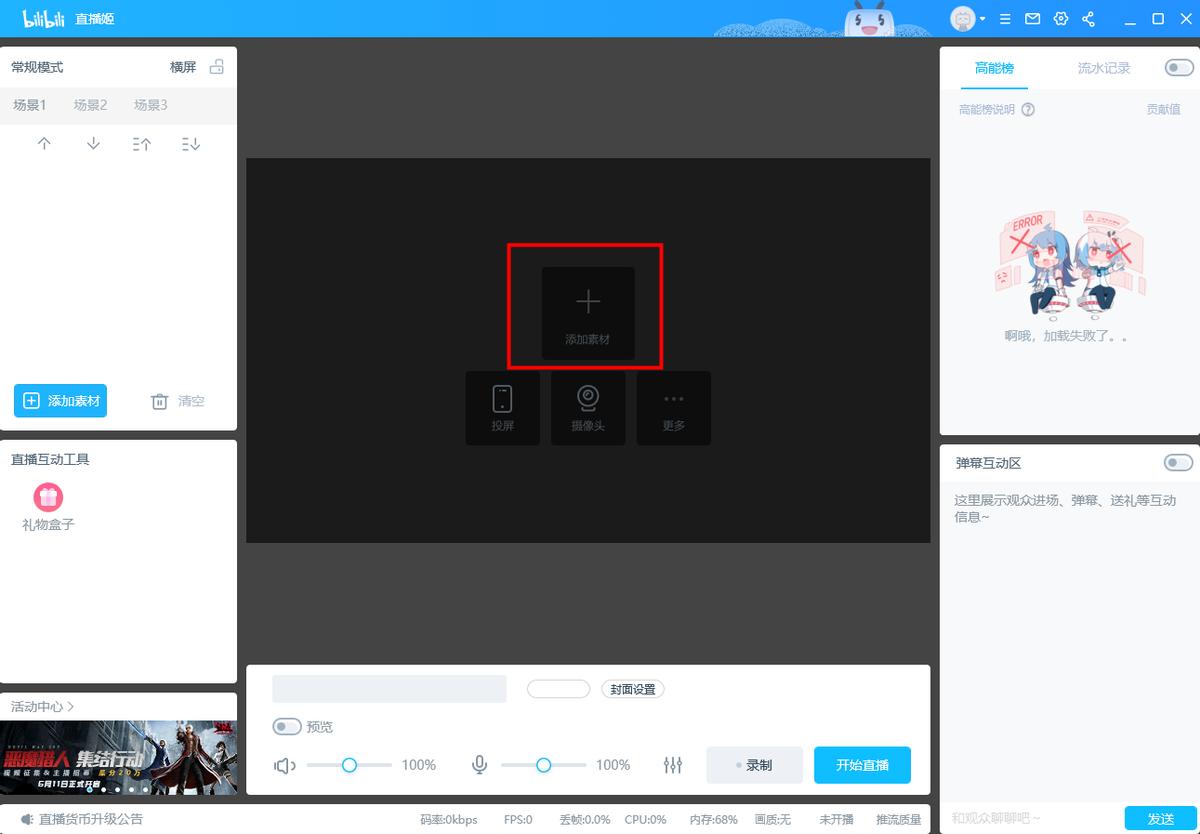Click the 清空 trash button
Image resolution: width=1200 pixels, height=834 pixels.
tap(177, 401)
